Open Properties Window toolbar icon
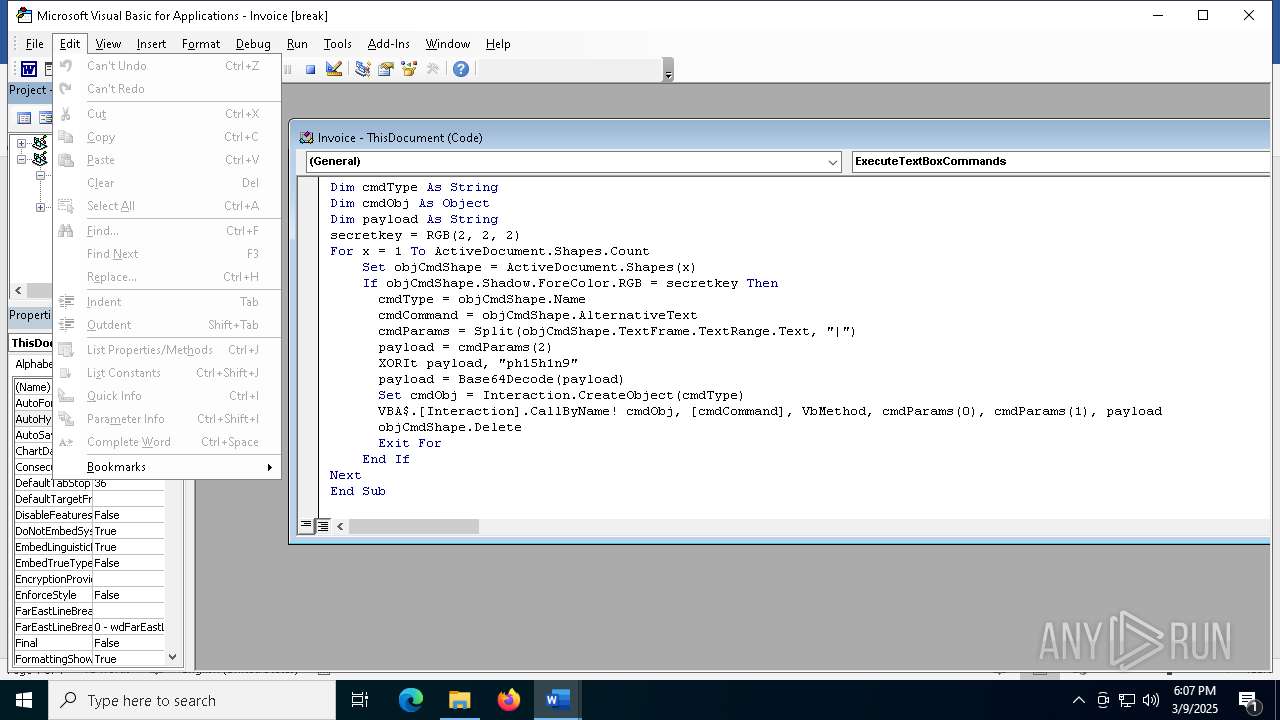 coord(386,69)
